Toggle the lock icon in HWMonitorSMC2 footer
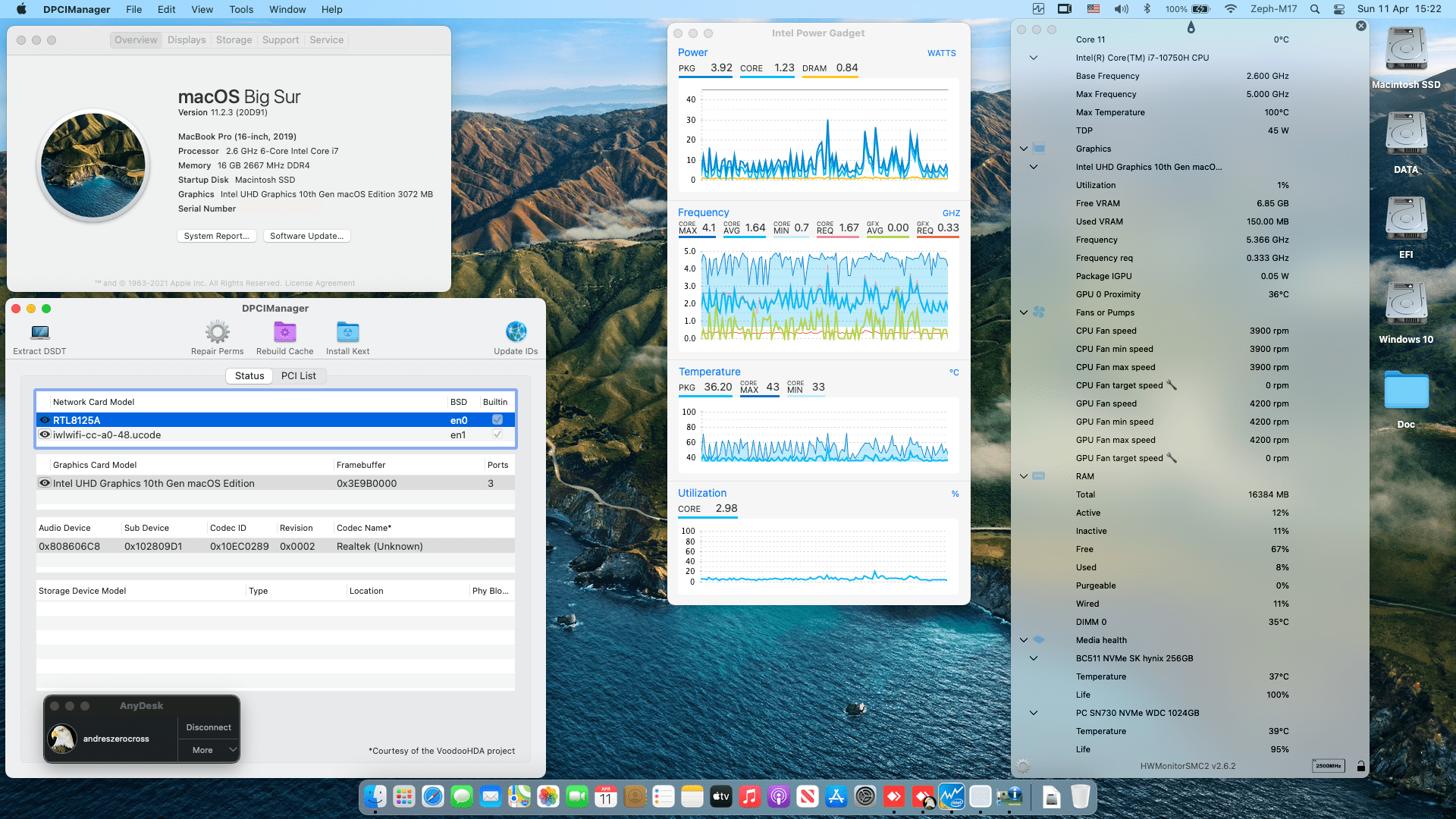The width and height of the screenshot is (1456, 819). coord(1360,766)
